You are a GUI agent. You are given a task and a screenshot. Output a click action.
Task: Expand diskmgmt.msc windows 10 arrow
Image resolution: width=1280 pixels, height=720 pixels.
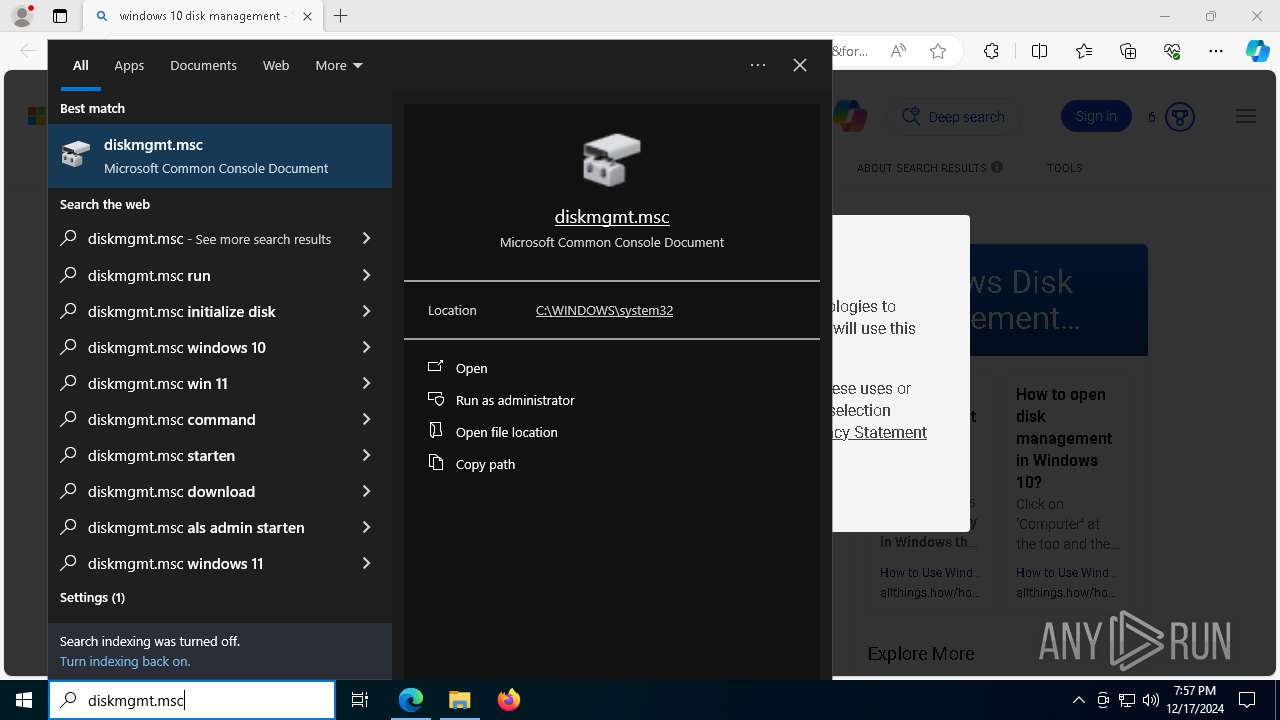[366, 347]
